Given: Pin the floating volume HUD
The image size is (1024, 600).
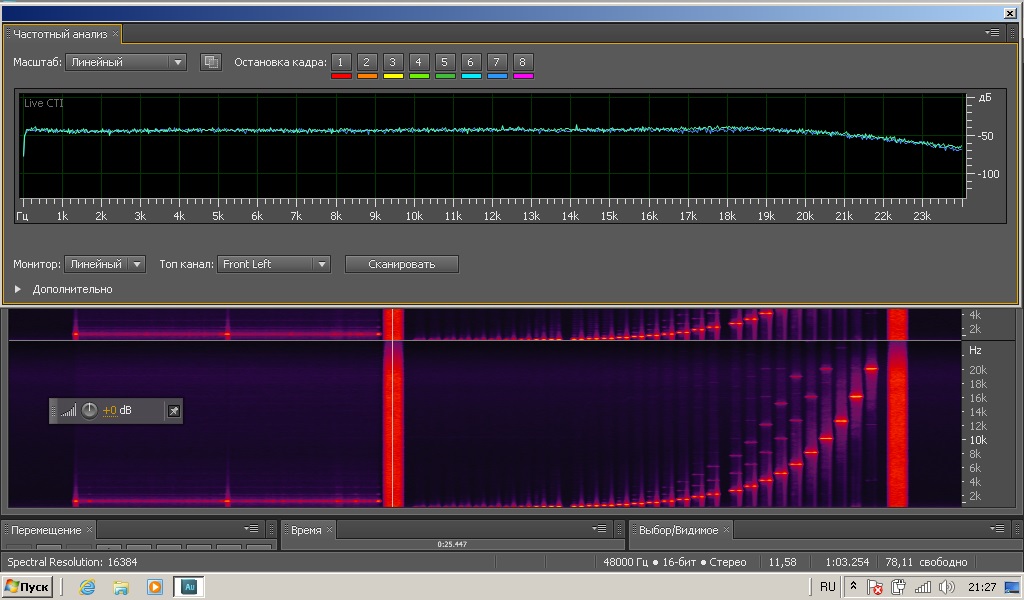Looking at the screenshot, I should click(173, 410).
